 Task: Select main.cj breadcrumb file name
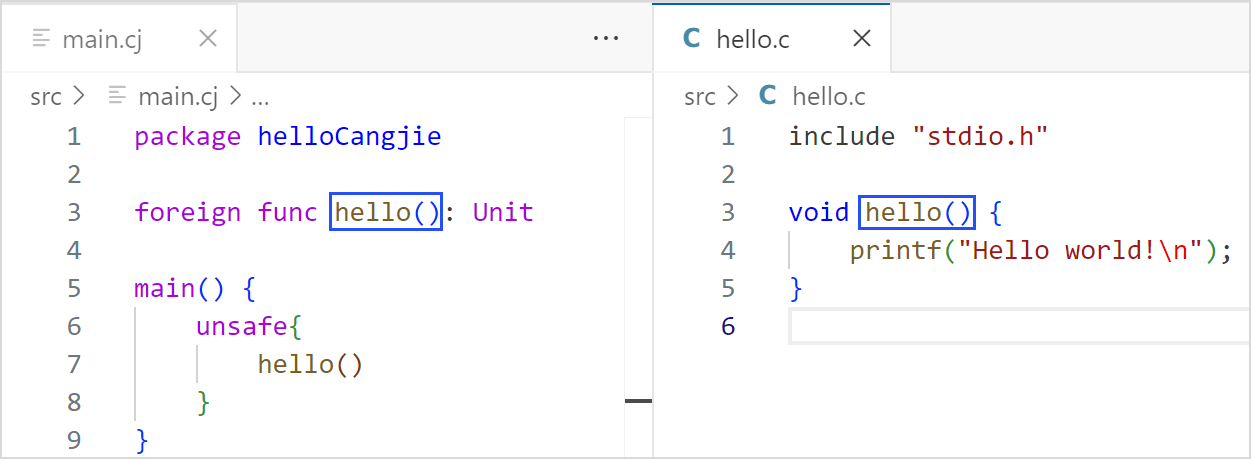point(178,96)
